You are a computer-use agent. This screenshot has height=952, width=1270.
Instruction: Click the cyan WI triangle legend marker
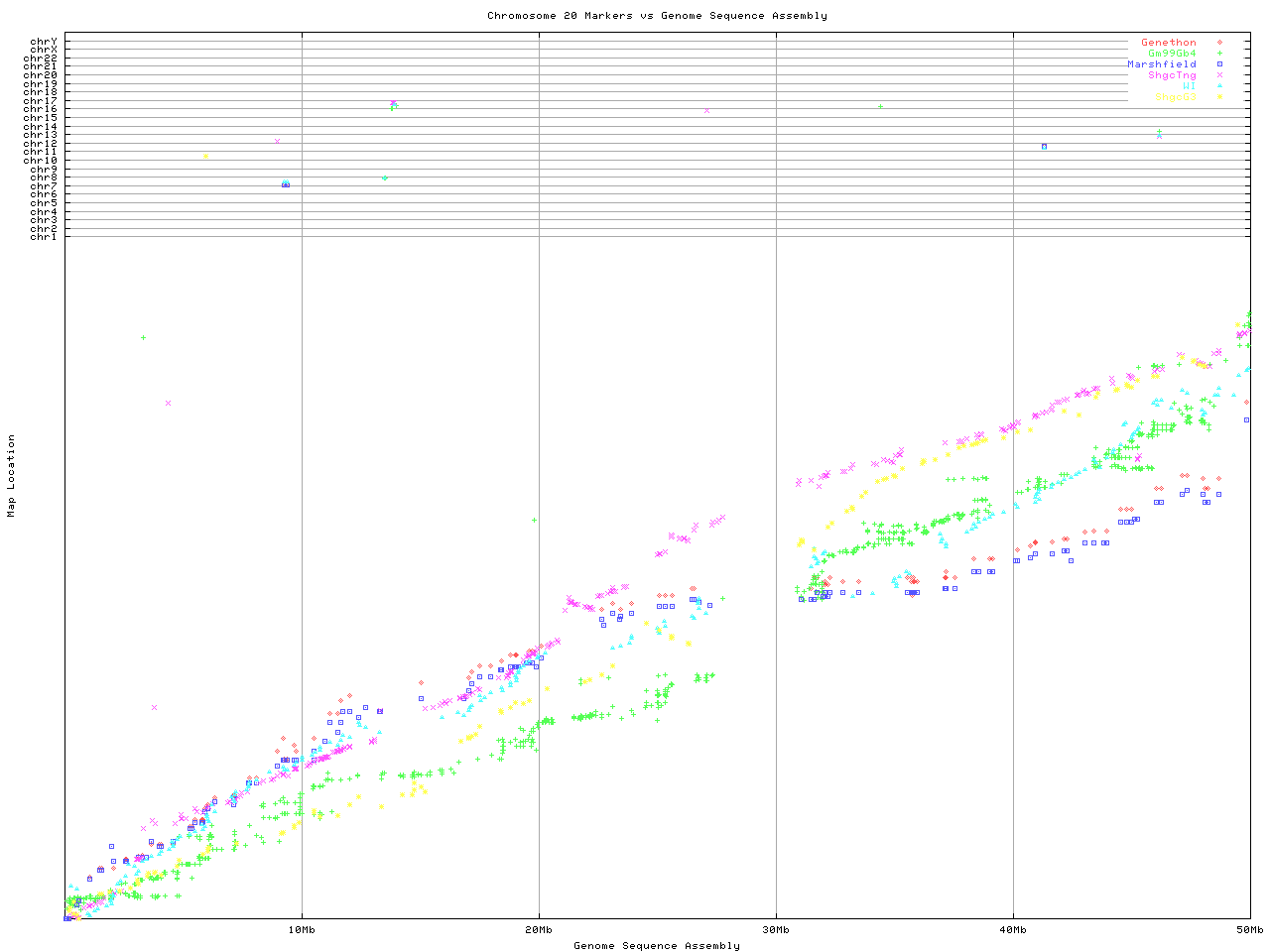(x=1219, y=86)
